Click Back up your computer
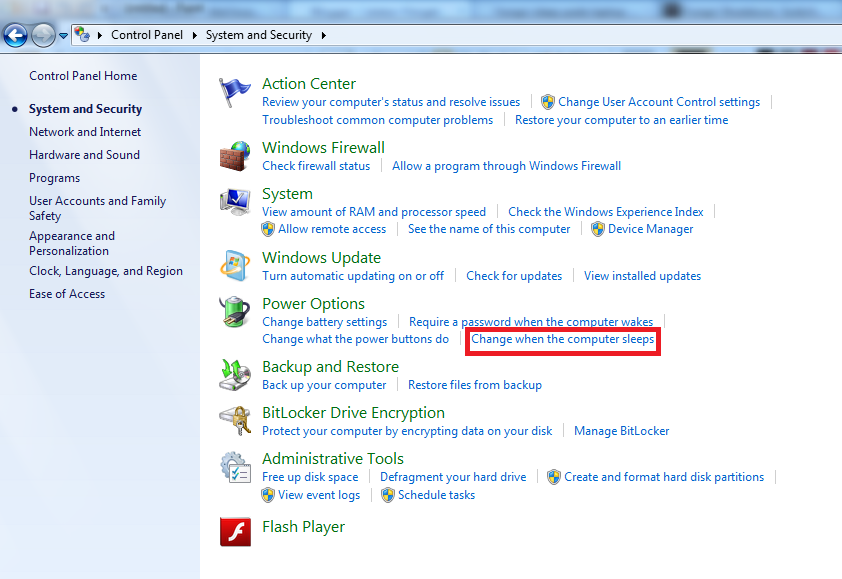Viewport: 842px width, 579px height. (324, 385)
